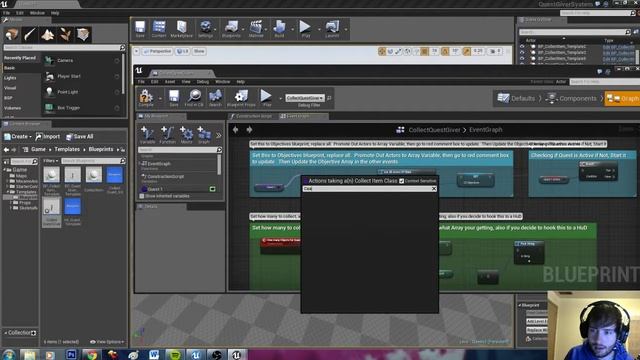Toggle visibility of second outliner actor
The height and width of the screenshot is (360, 640).
tap(522, 53)
